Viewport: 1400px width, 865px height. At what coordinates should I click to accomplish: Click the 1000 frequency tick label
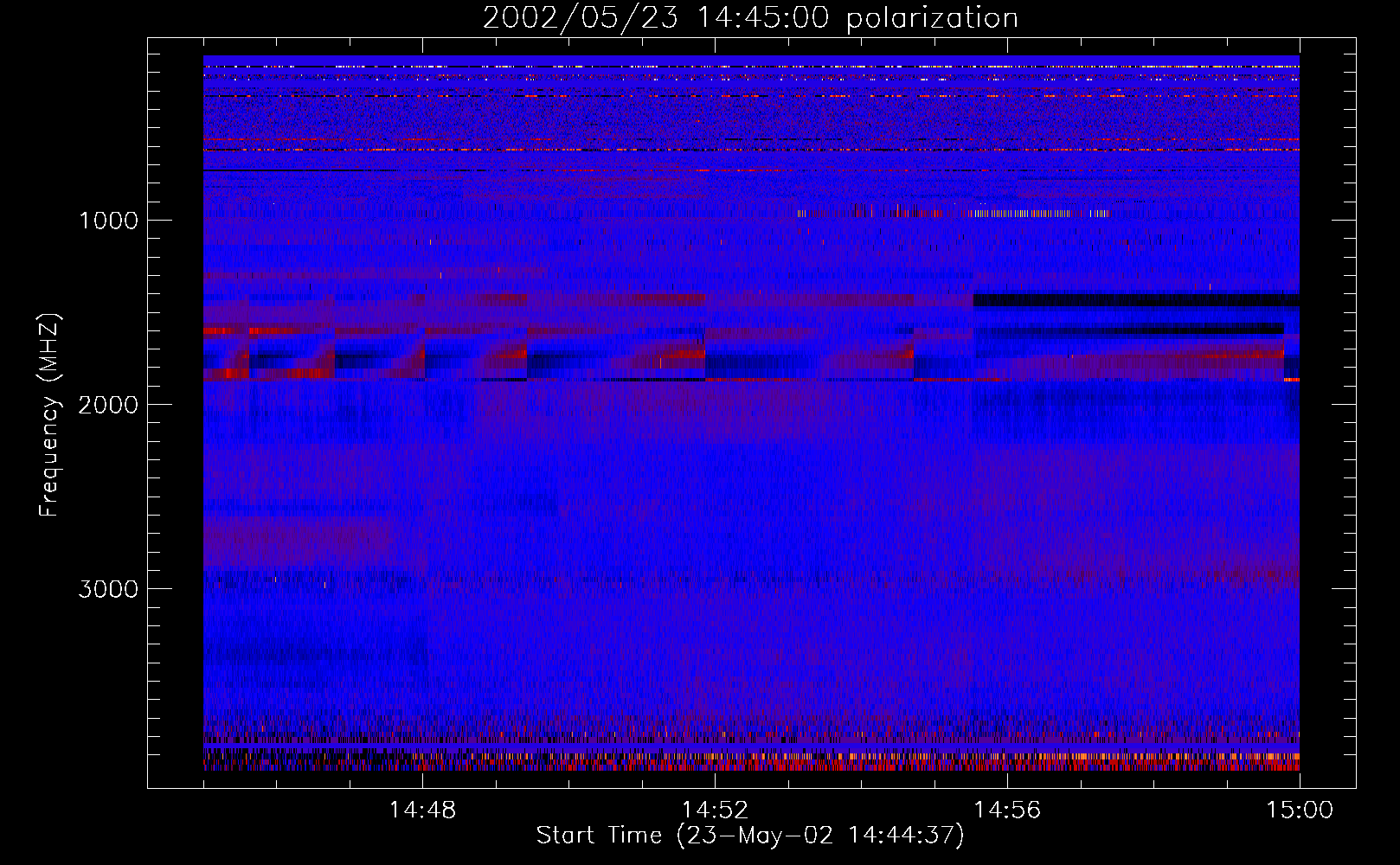point(108,221)
